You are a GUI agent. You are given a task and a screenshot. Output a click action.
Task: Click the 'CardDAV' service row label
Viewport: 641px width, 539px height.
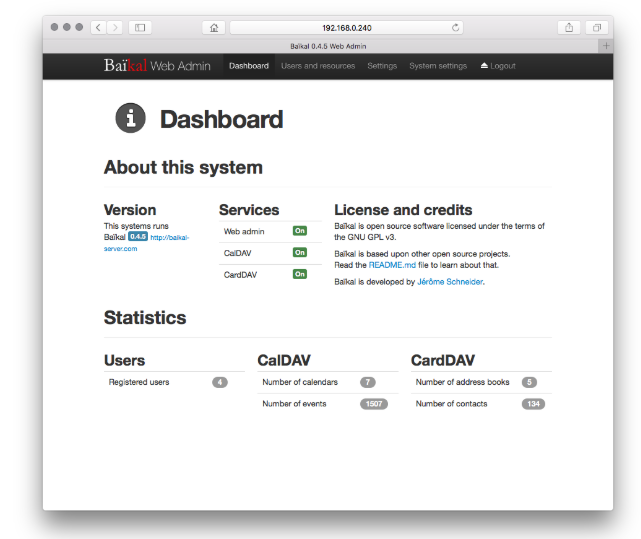point(240,275)
